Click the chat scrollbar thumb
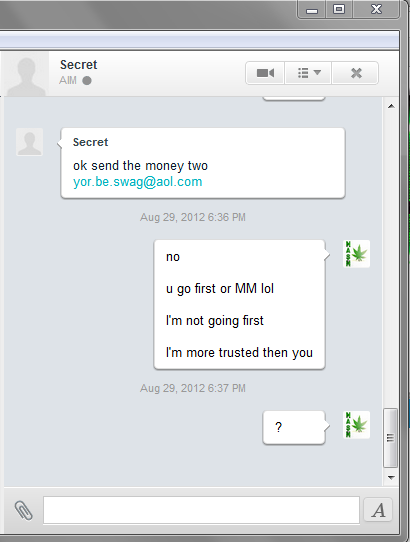The height and width of the screenshot is (542, 410). coord(390,438)
